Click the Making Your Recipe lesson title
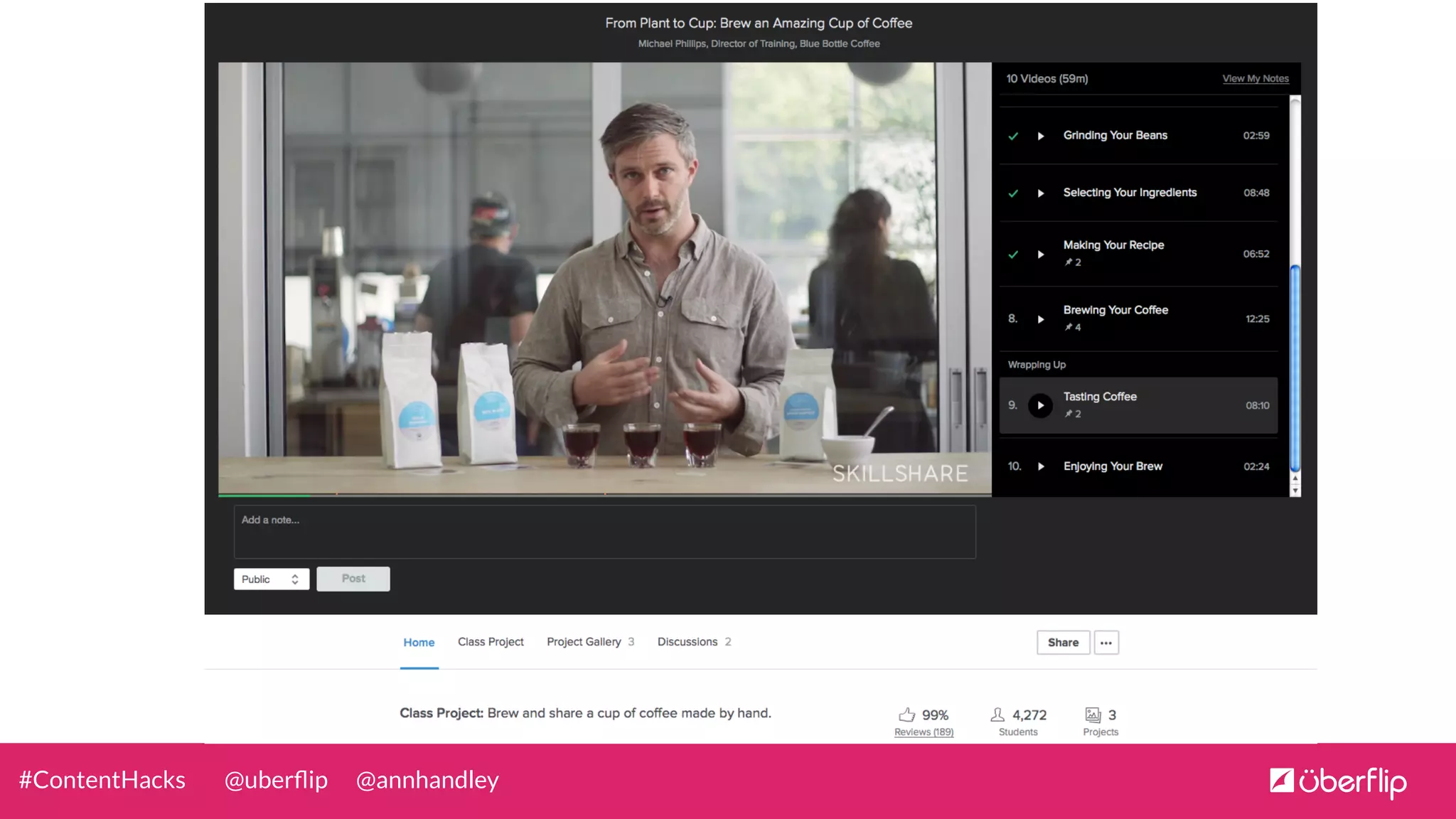This screenshot has width=1456, height=819. [1113, 245]
